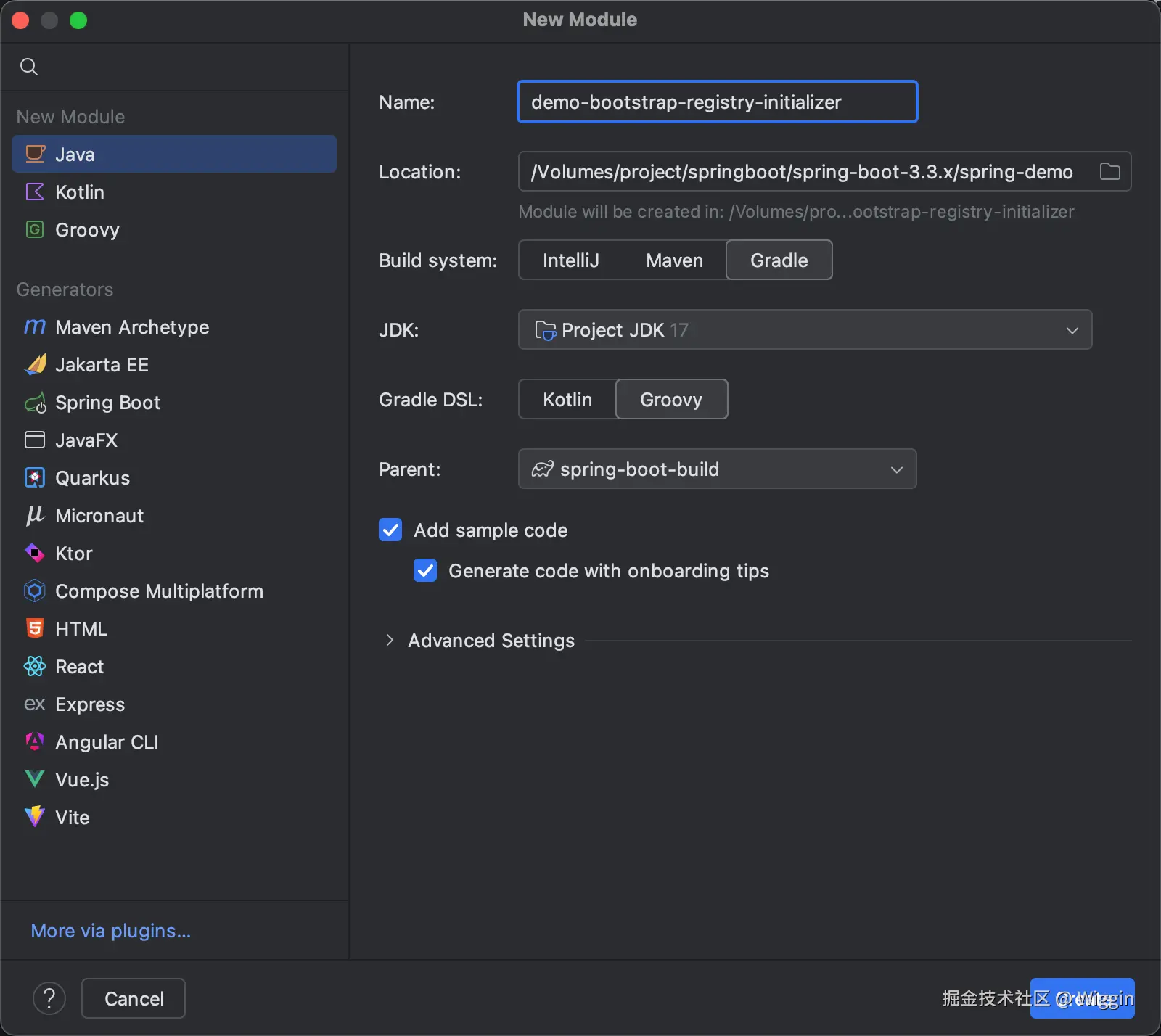1161x1036 pixels.
Task: Toggle Generate code with onboarding tips
Action: pyautogui.click(x=425, y=571)
